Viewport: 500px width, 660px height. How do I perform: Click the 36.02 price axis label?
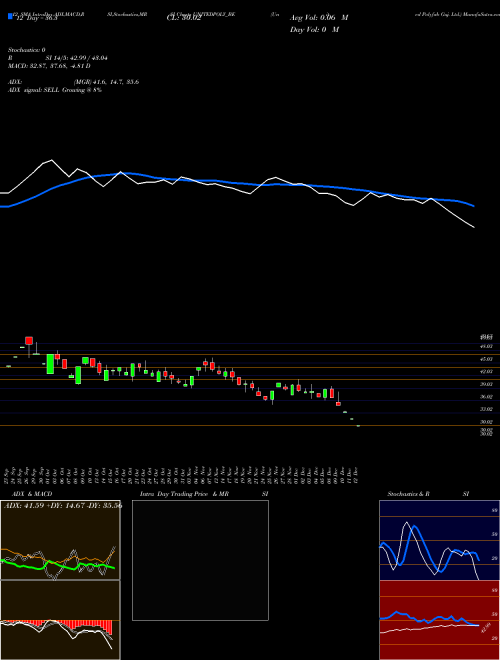487,397
